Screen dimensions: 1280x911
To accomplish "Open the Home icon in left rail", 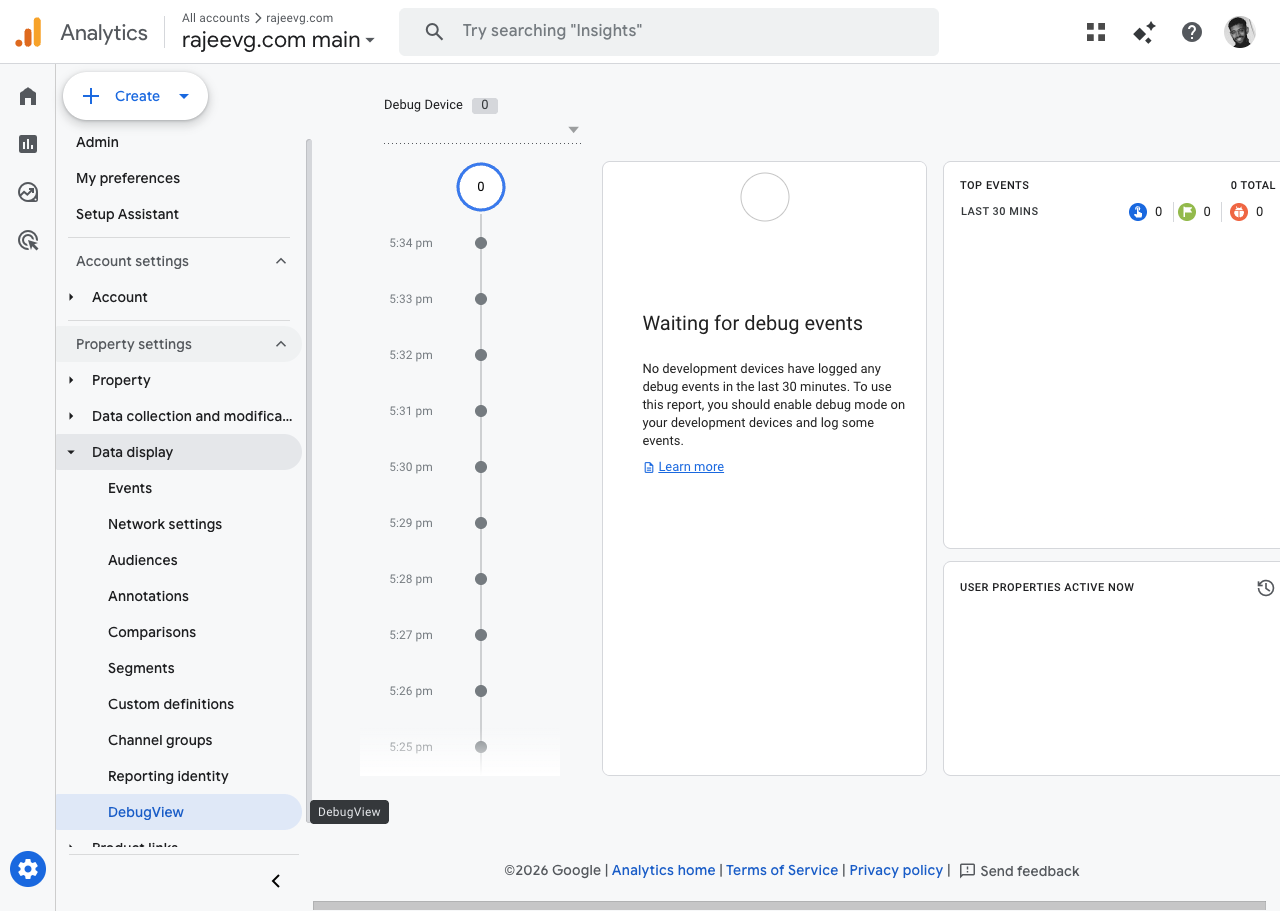I will (28, 96).
